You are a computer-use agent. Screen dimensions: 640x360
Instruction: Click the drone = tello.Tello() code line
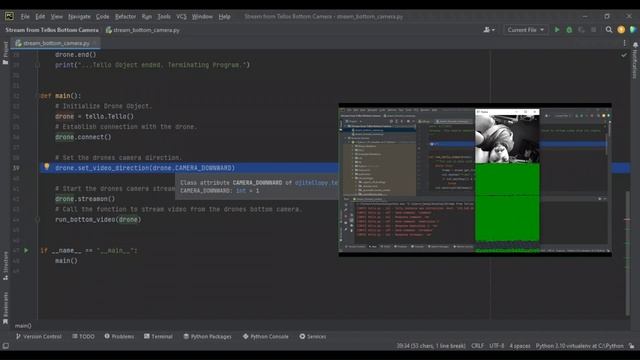coord(94,116)
